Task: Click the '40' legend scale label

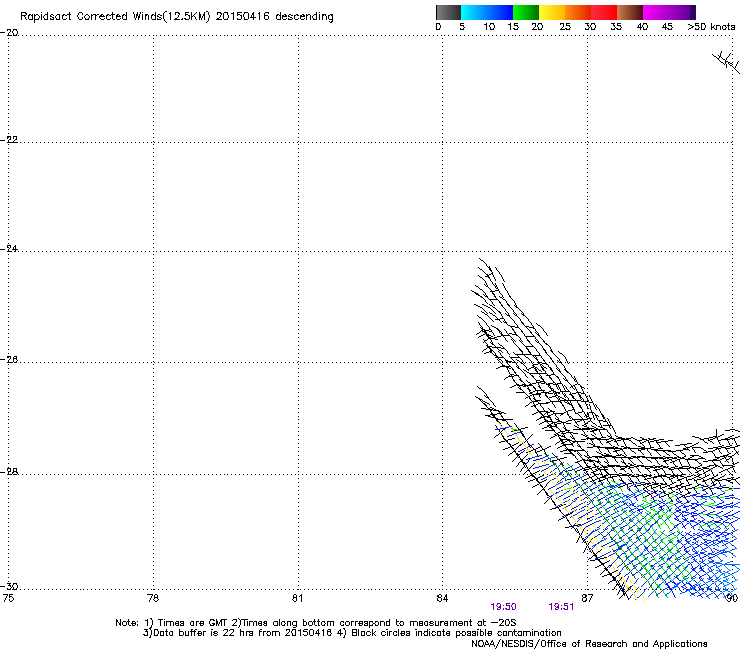Action: pyautogui.click(x=642, y=27)
